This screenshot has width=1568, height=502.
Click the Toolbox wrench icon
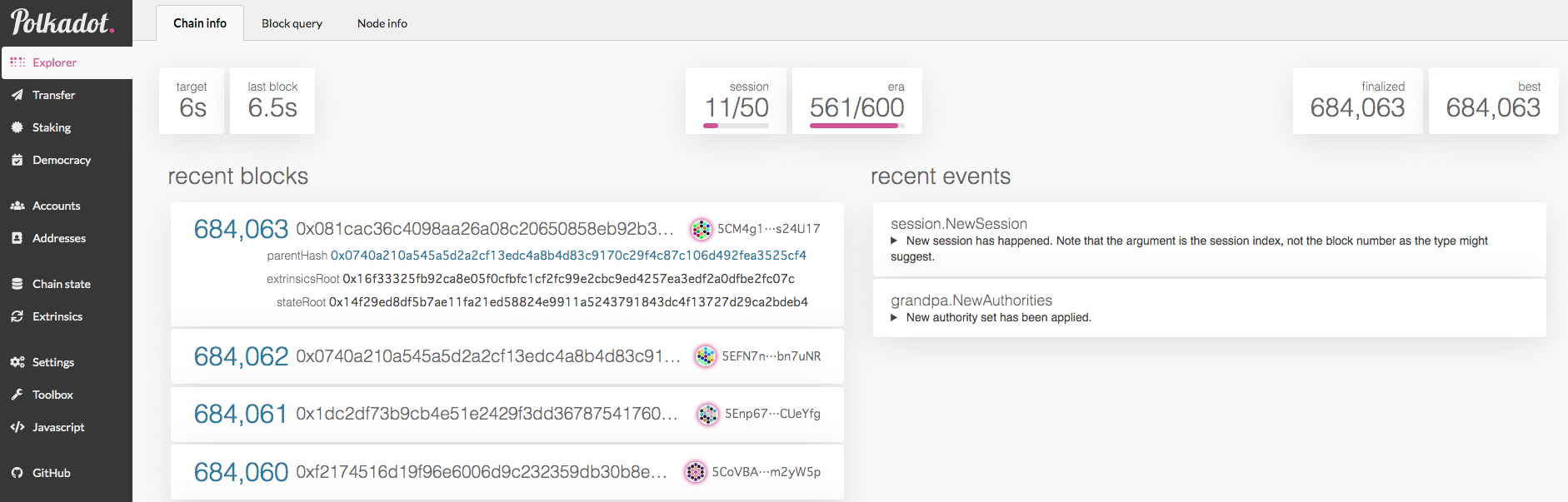[17, 395]
